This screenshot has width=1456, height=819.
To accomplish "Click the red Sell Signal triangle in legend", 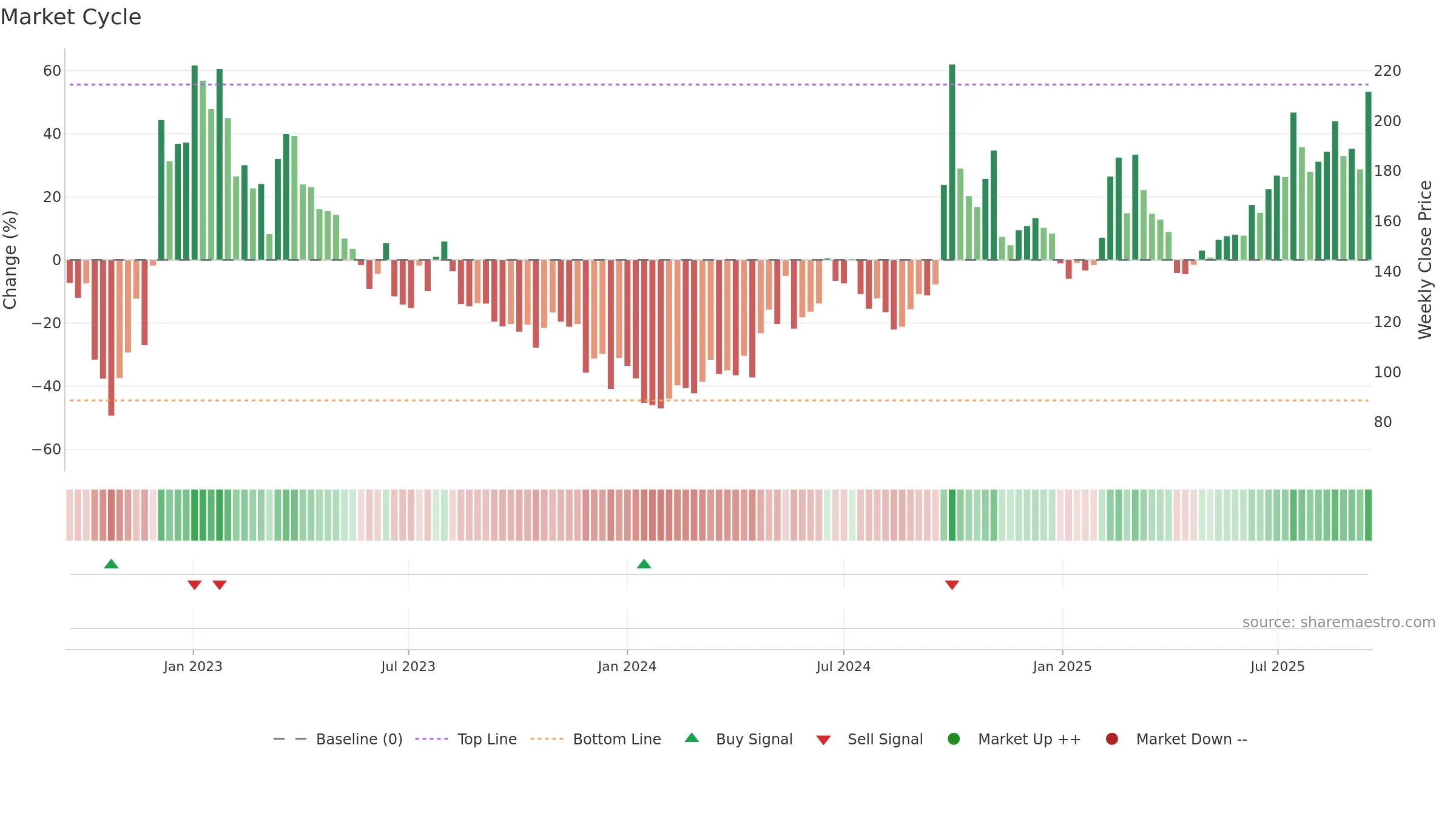I will point(823,740).
